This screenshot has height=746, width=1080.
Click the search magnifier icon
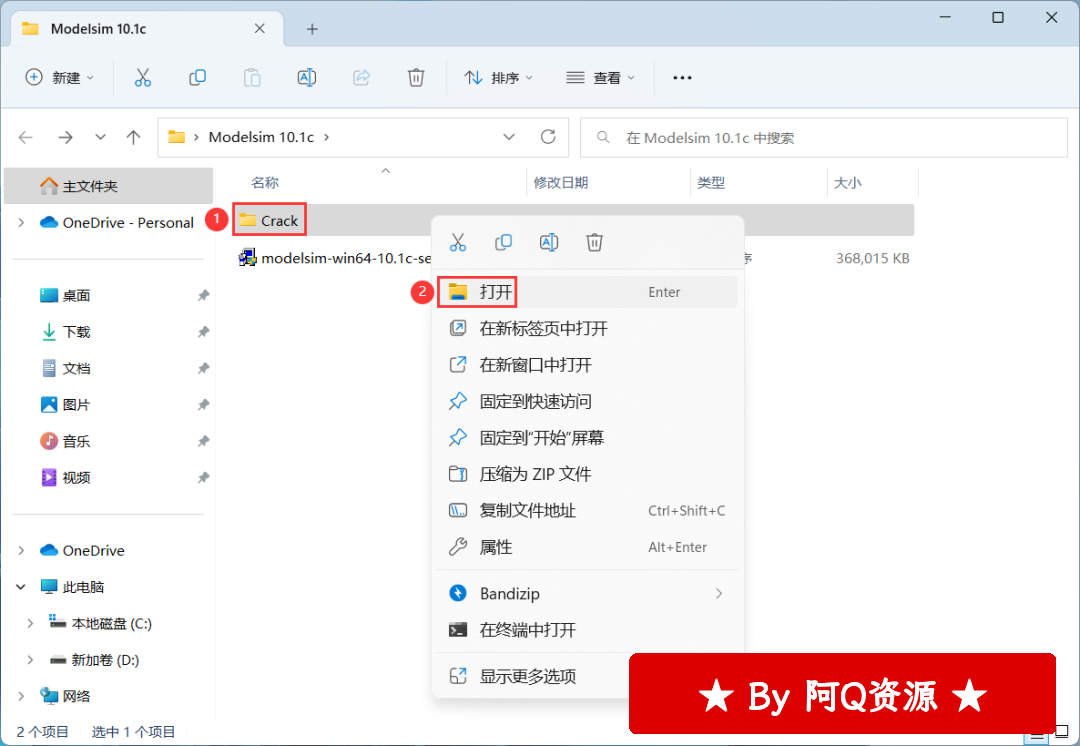pos(603,138)
